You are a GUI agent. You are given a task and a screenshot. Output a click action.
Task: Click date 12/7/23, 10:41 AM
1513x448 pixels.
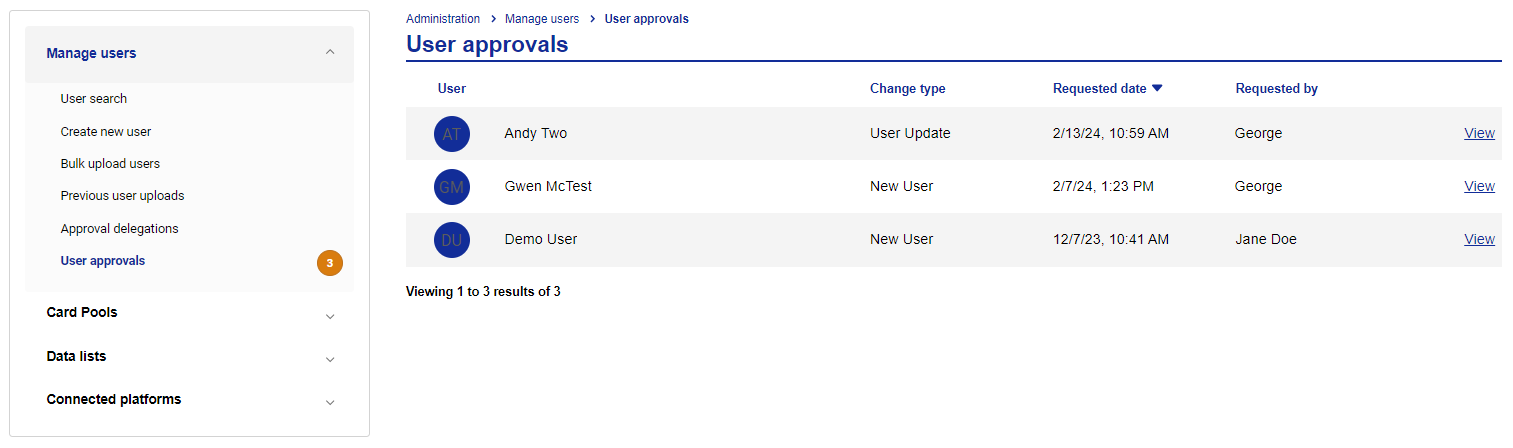click(1111, 239)
